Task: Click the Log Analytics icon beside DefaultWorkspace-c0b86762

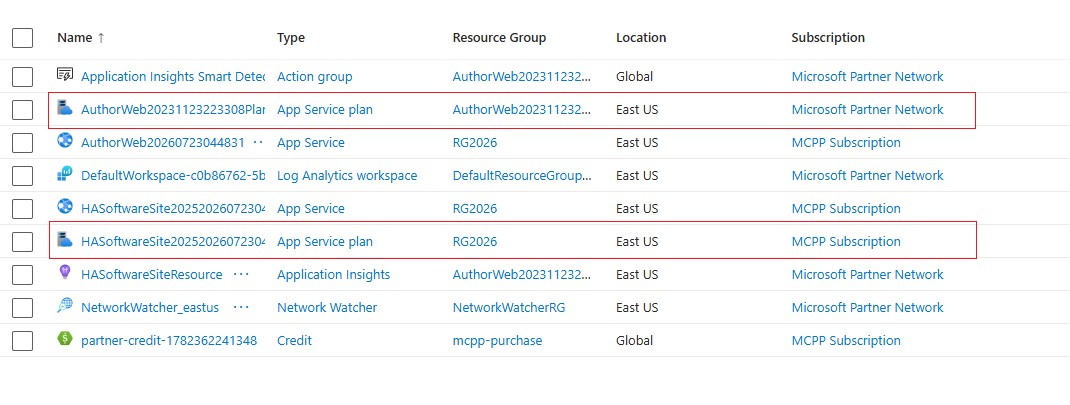Action: pos(65,174)
